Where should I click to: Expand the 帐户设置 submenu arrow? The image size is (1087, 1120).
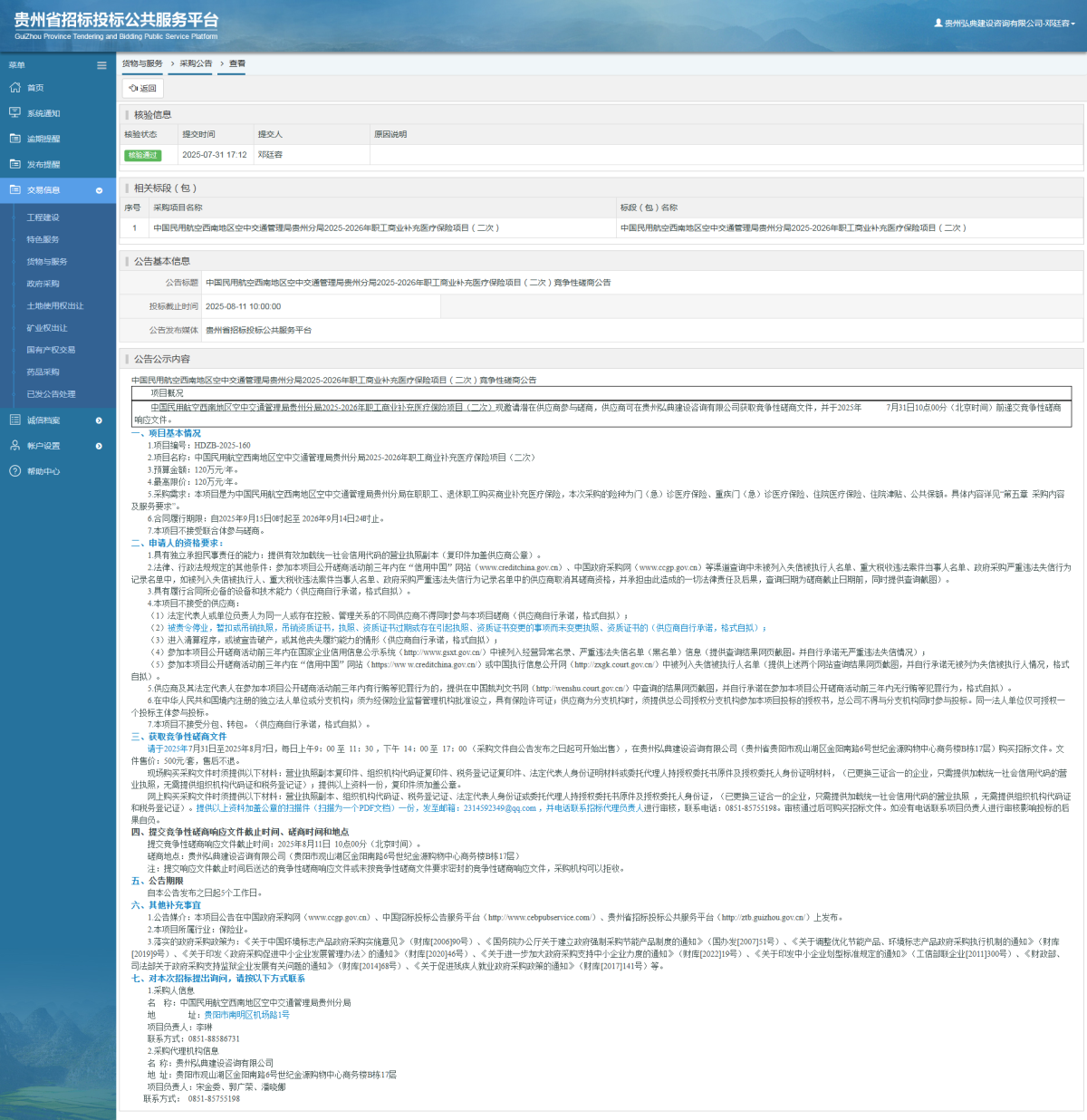pos(99,446)
